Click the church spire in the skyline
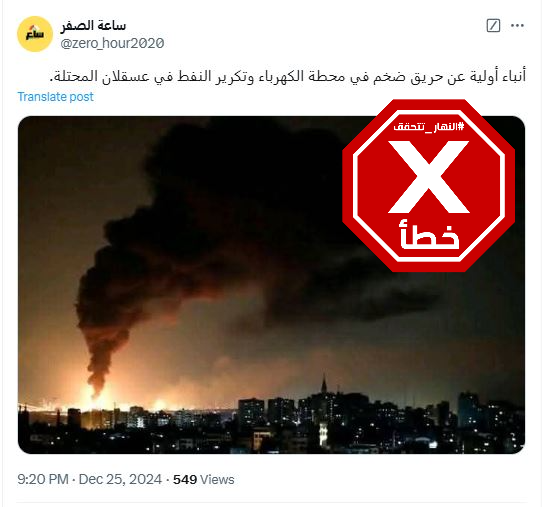Screen dimensions: 542x507 click(x=324, y=384)
